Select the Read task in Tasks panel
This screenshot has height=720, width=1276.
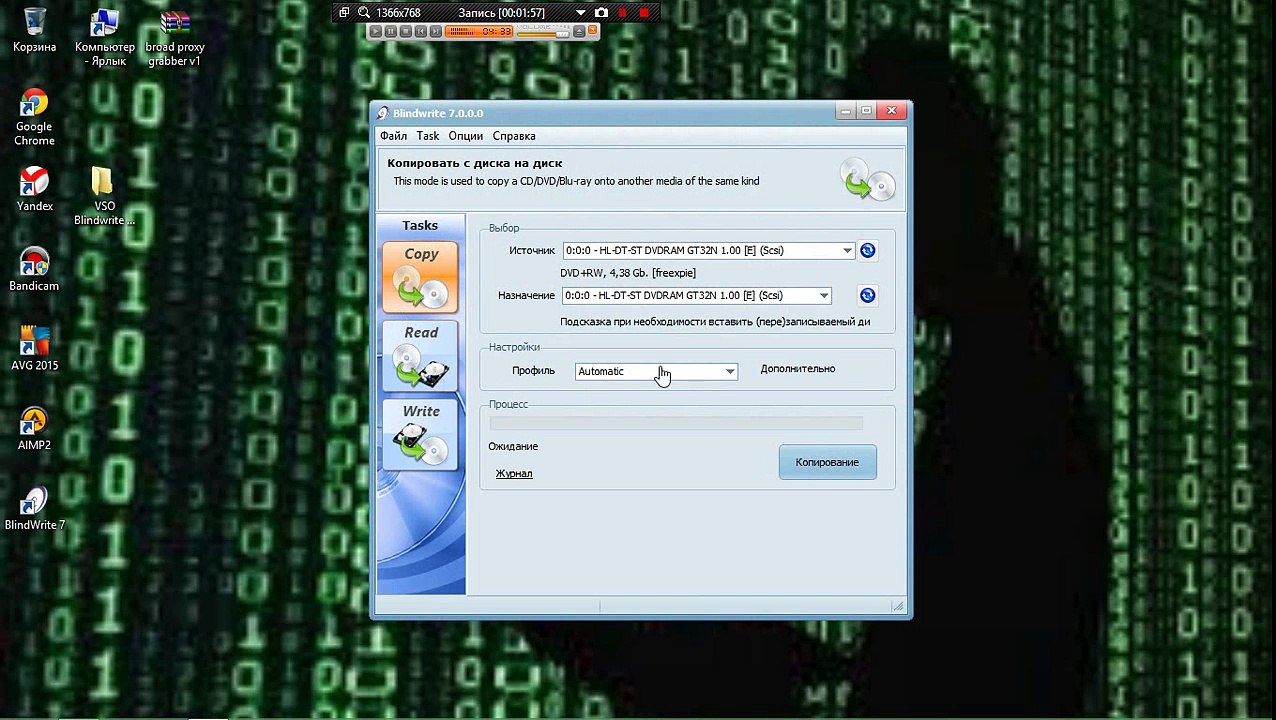point(420,356)
